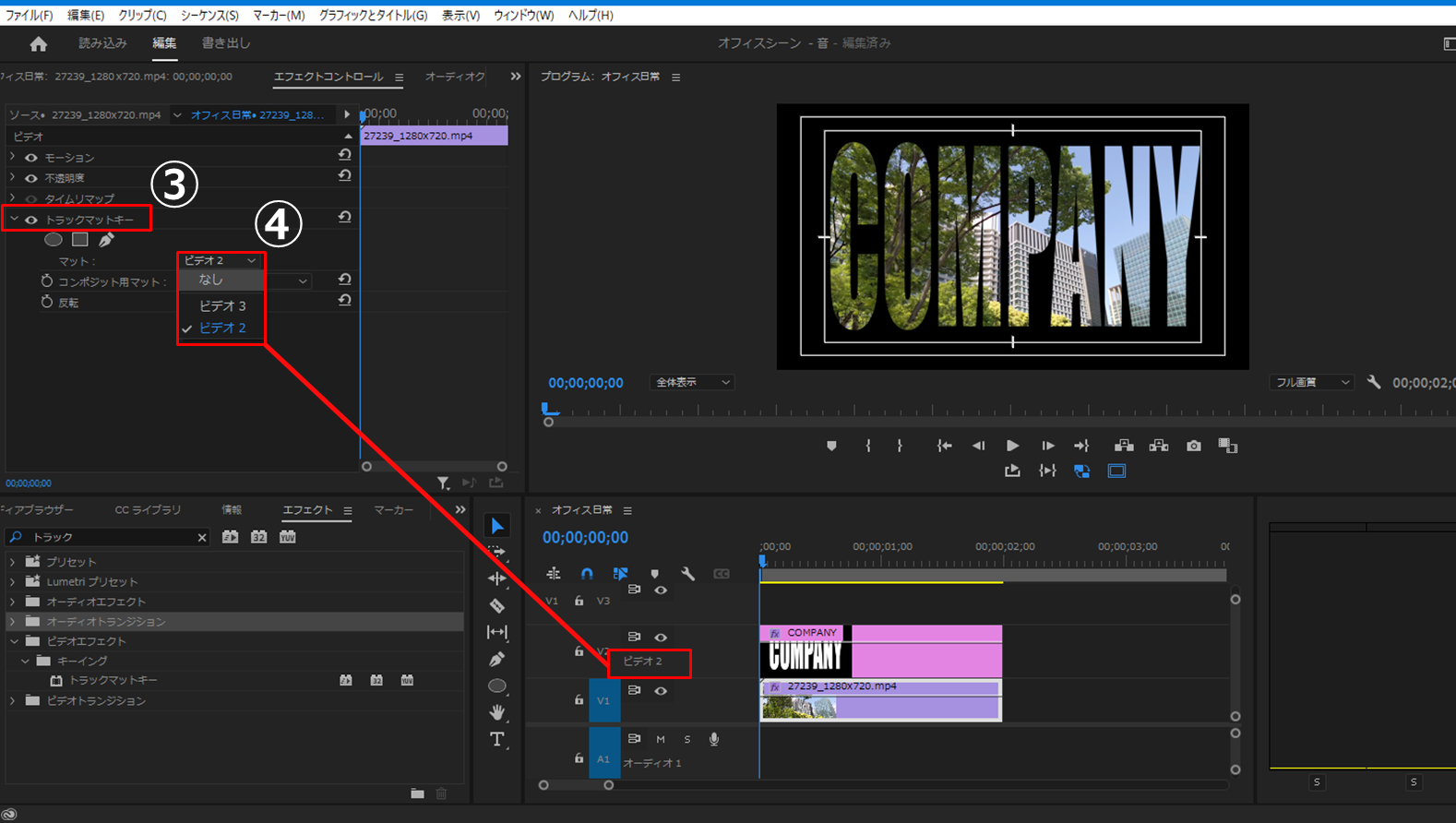Expand the プリセット folder
This screenshot has height=823, width=1456.
click(x=13, y=562)
